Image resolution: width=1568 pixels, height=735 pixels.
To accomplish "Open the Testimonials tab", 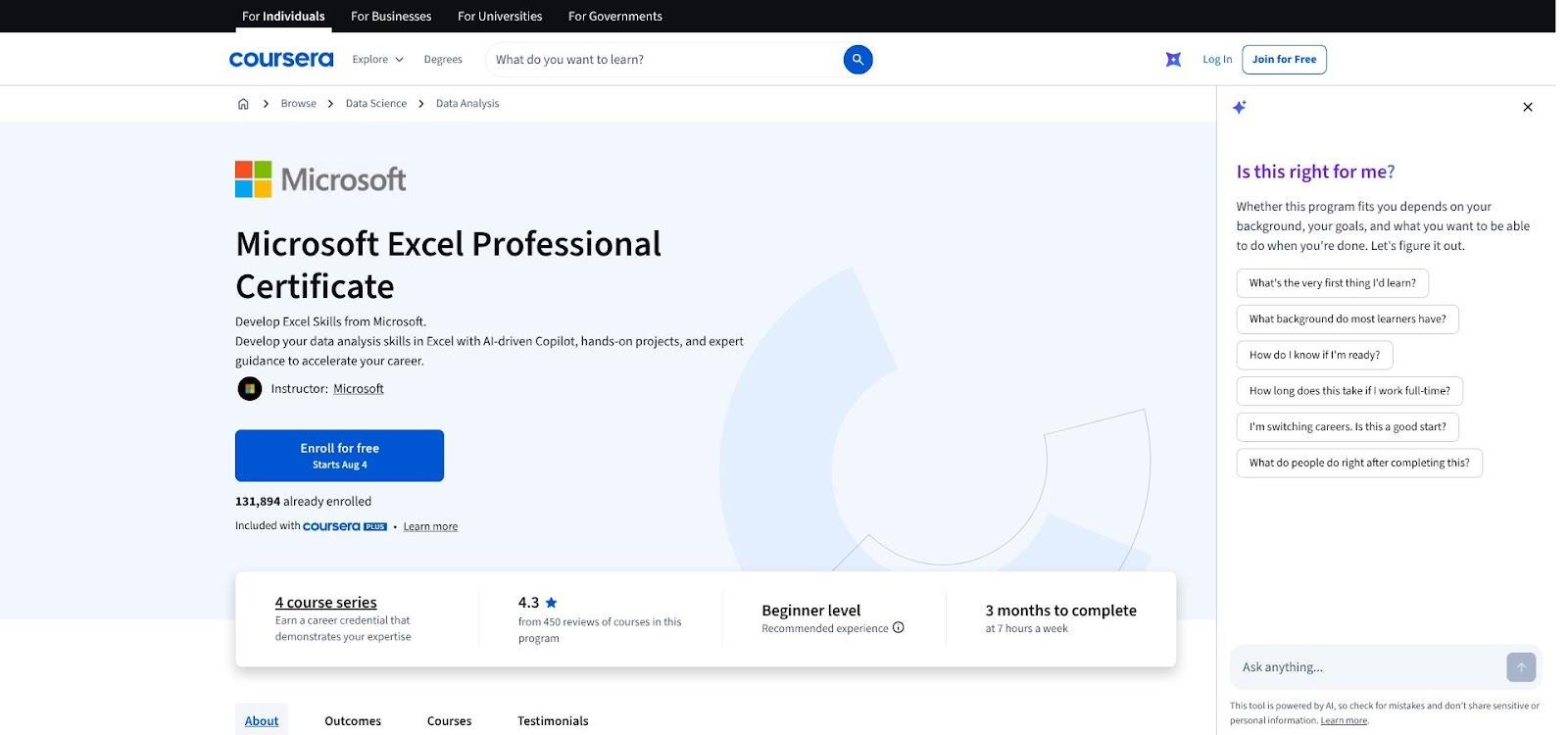I will pos(553,720).
